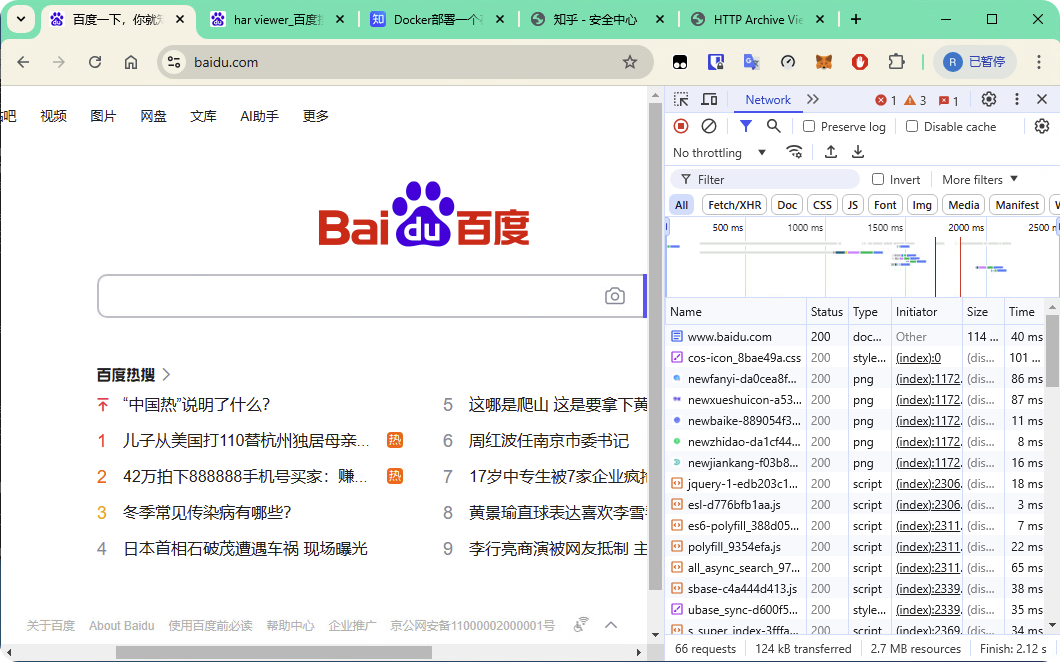
Task: Open the speedometer extension icon
Action: 788,62
